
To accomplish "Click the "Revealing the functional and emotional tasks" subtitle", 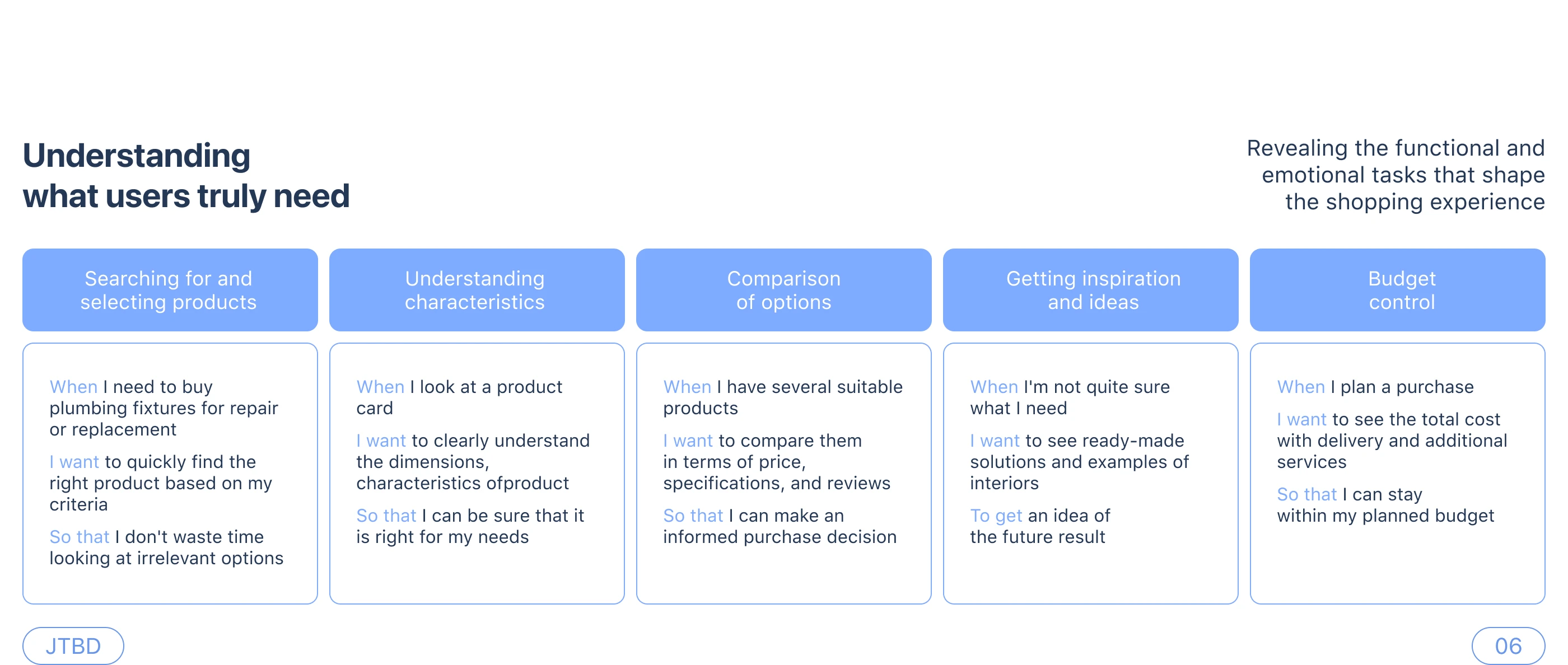I will [1395, 175].
